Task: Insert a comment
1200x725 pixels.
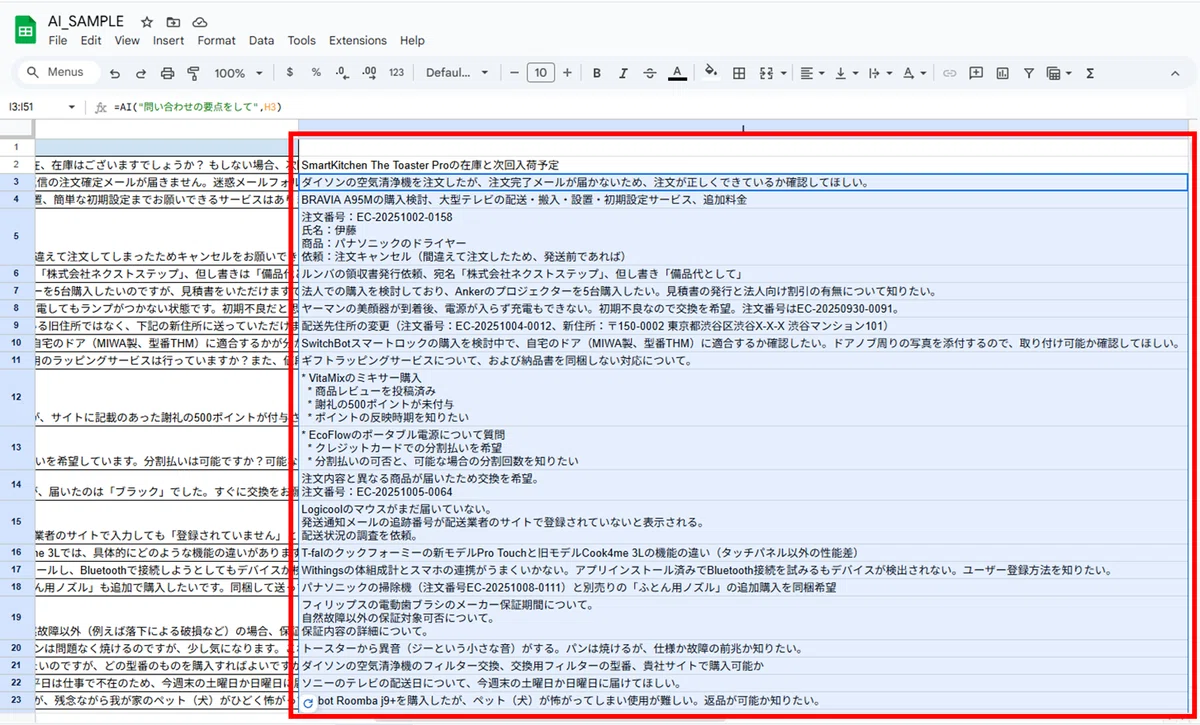Action: click(x=976, y=73)
